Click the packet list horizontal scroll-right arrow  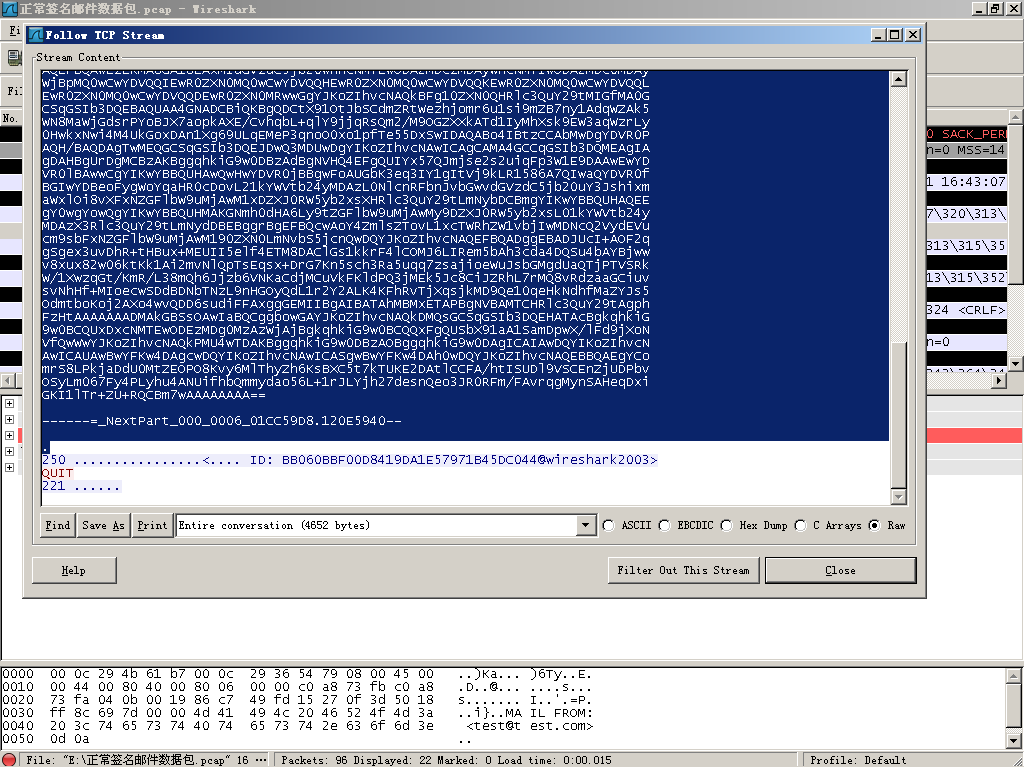(x=999, y=380)
